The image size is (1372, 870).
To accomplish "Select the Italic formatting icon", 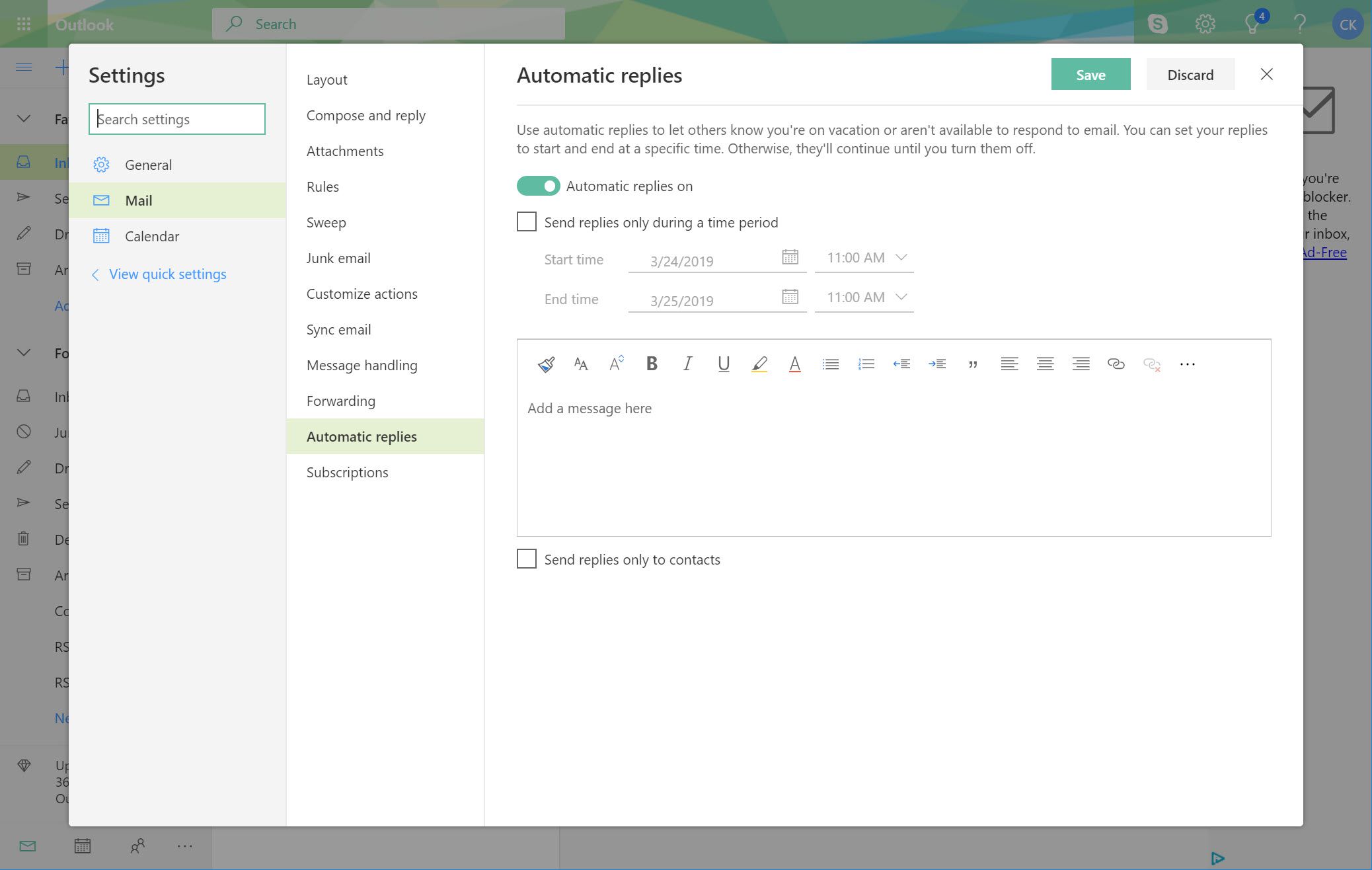I will coord(687,363).
